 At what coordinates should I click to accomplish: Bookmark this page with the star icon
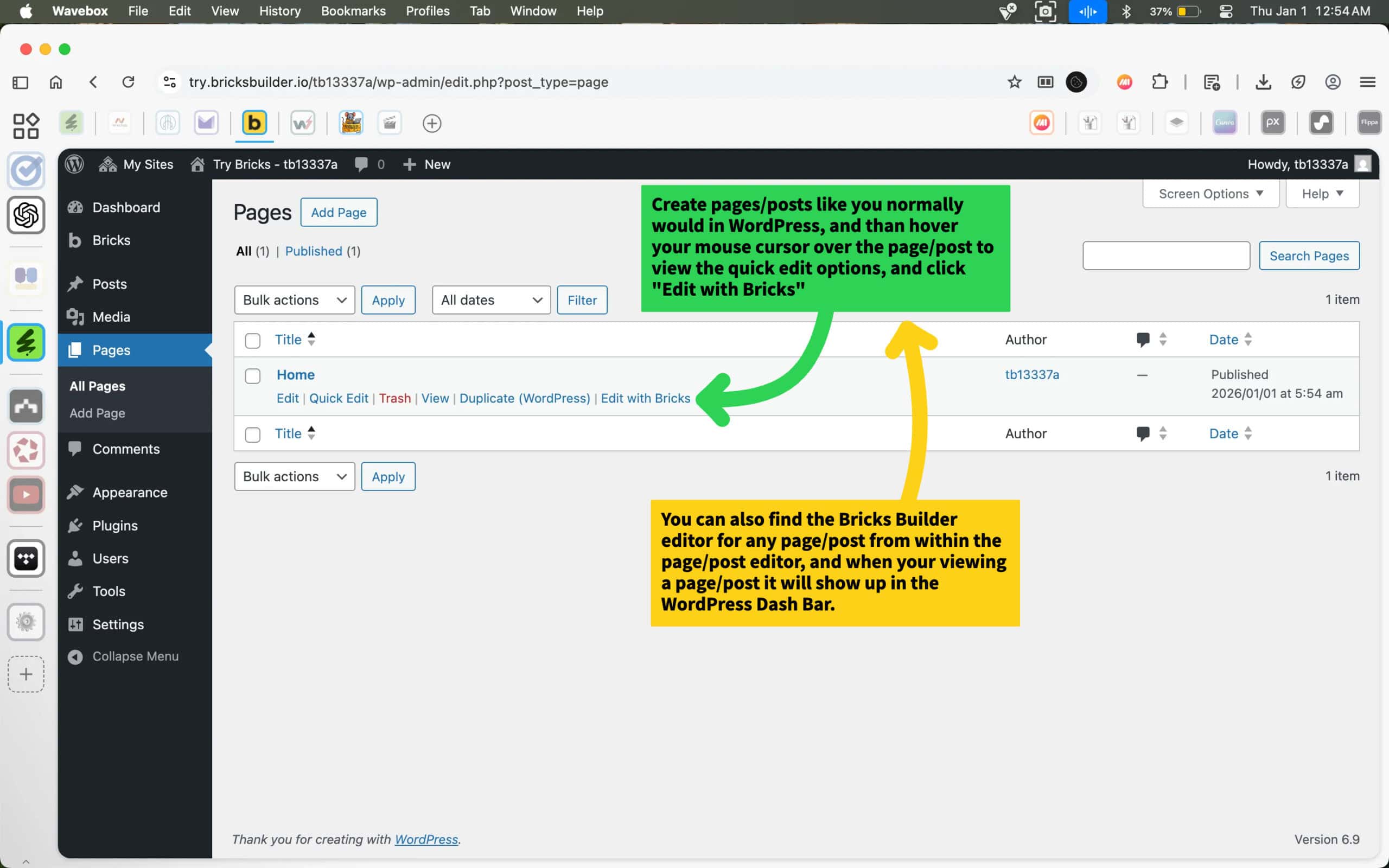click(x=1014, y=82)
